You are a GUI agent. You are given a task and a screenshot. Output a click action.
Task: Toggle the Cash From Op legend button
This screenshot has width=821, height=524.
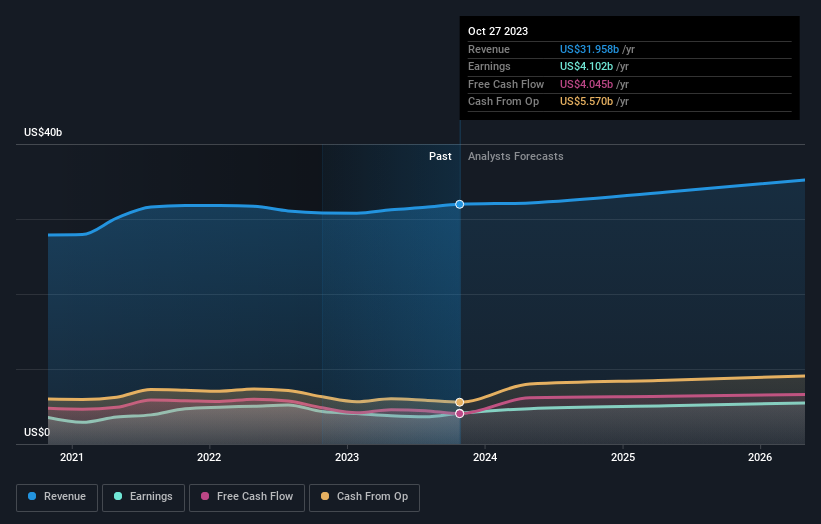pyautogui.click(x=364, y=497)
